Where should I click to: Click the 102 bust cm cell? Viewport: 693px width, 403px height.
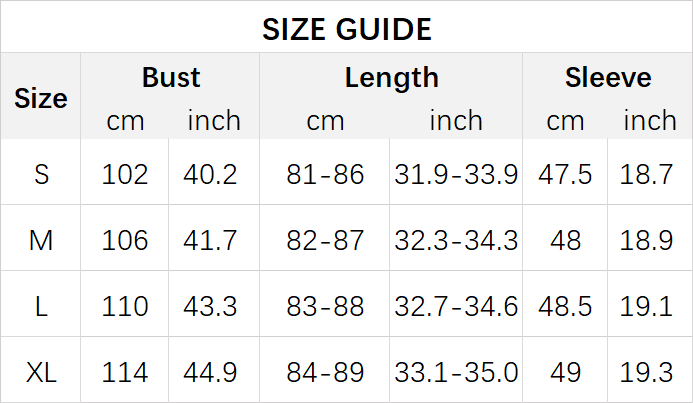coord(125,175)
